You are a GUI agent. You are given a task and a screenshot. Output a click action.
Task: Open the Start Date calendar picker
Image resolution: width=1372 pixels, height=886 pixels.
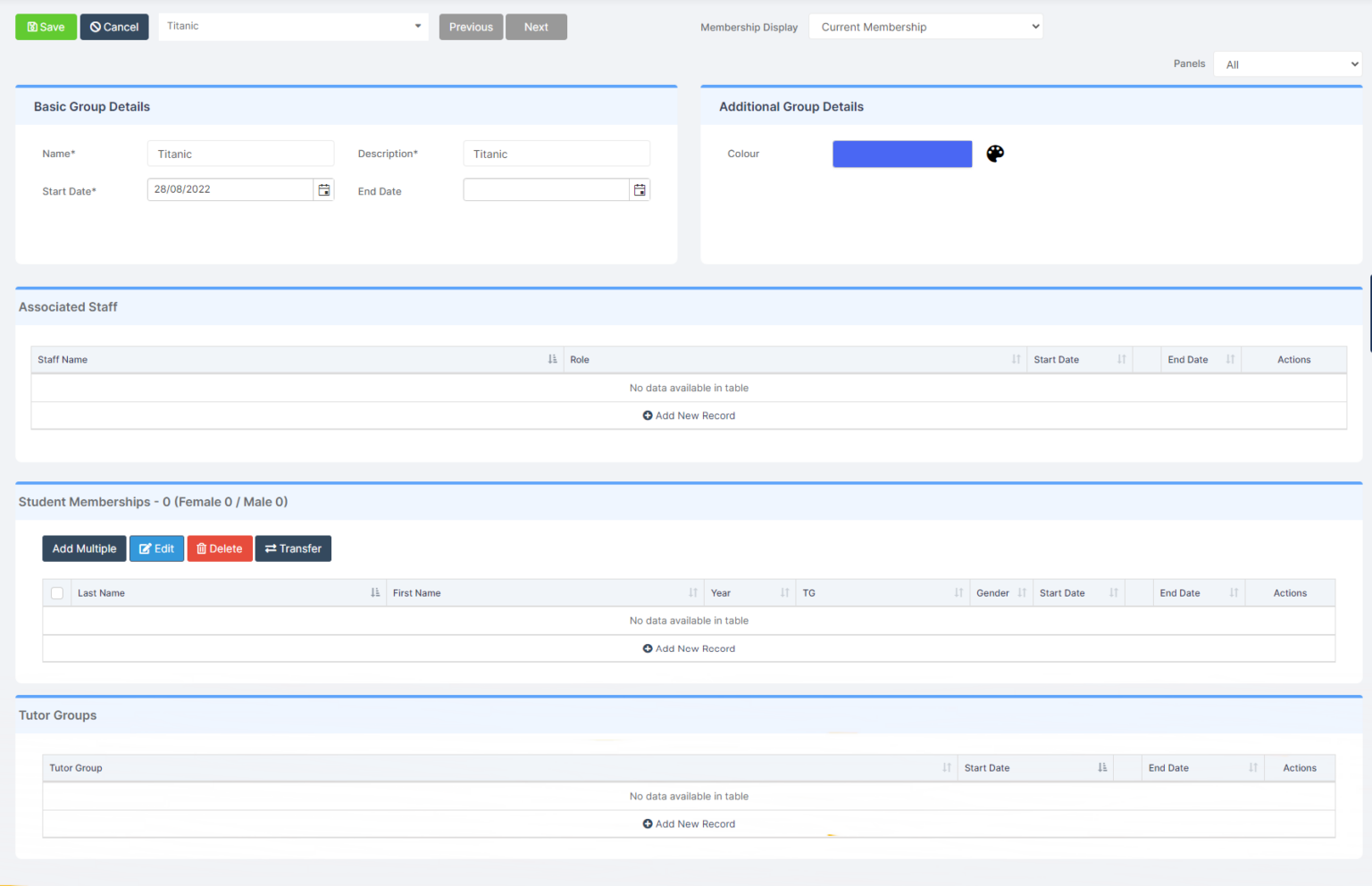click(x=324, y=189)
